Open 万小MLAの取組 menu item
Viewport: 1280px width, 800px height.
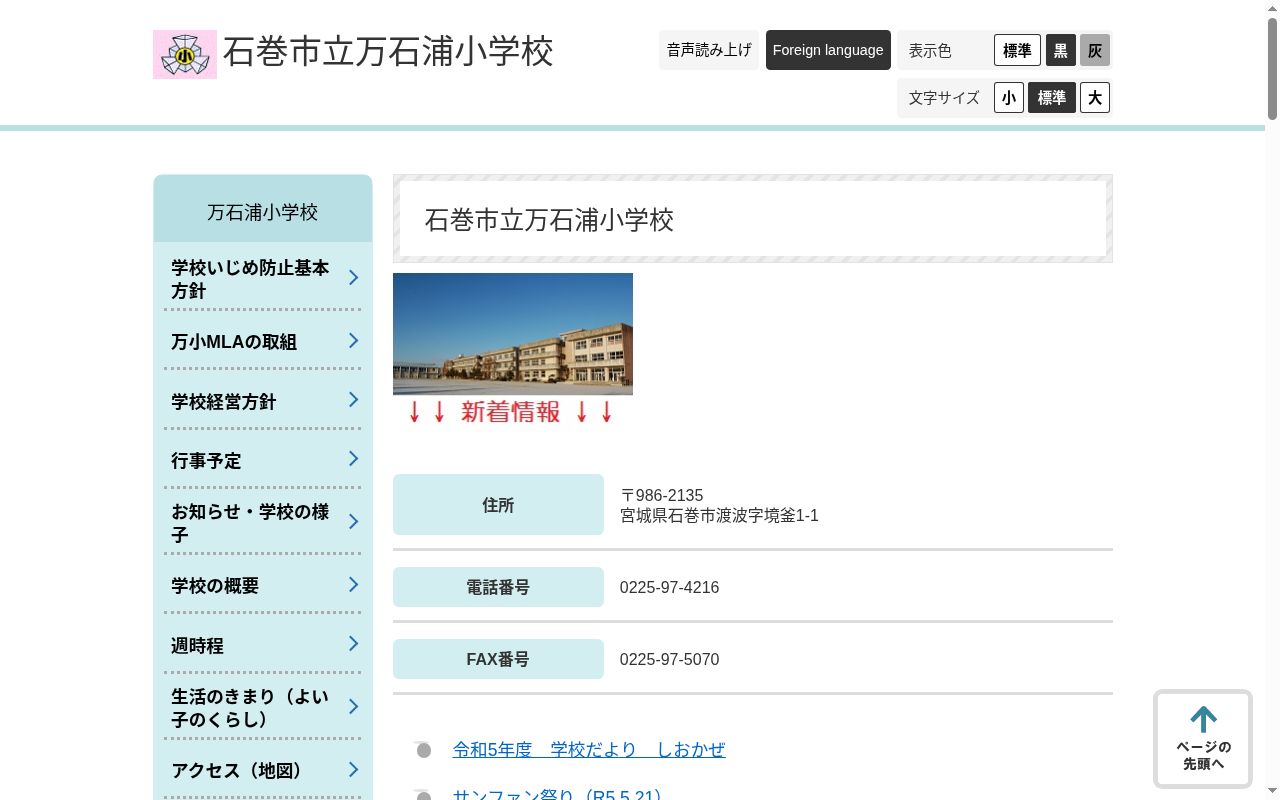263,341
